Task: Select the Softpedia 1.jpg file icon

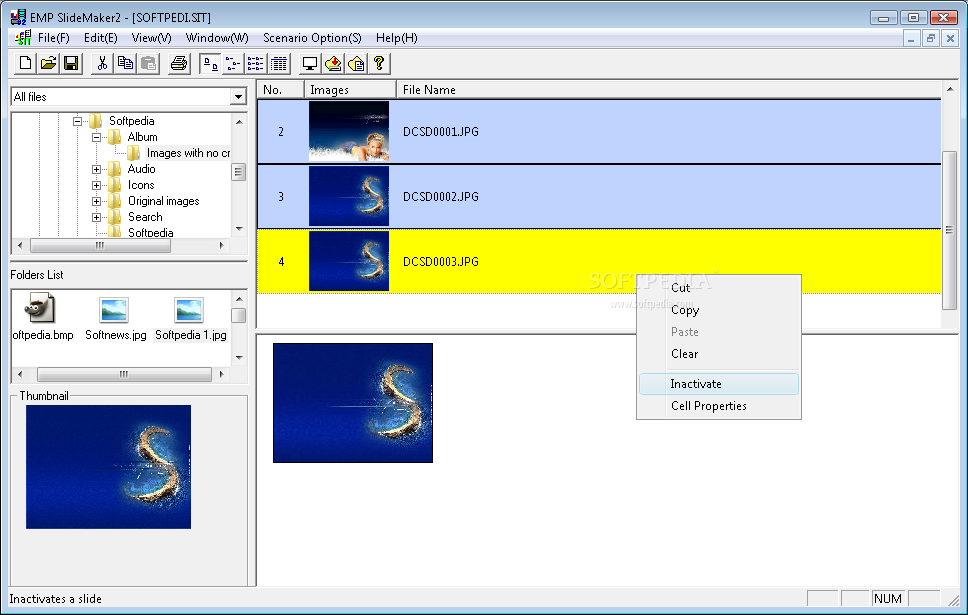Action: click(x=189, y=310)
